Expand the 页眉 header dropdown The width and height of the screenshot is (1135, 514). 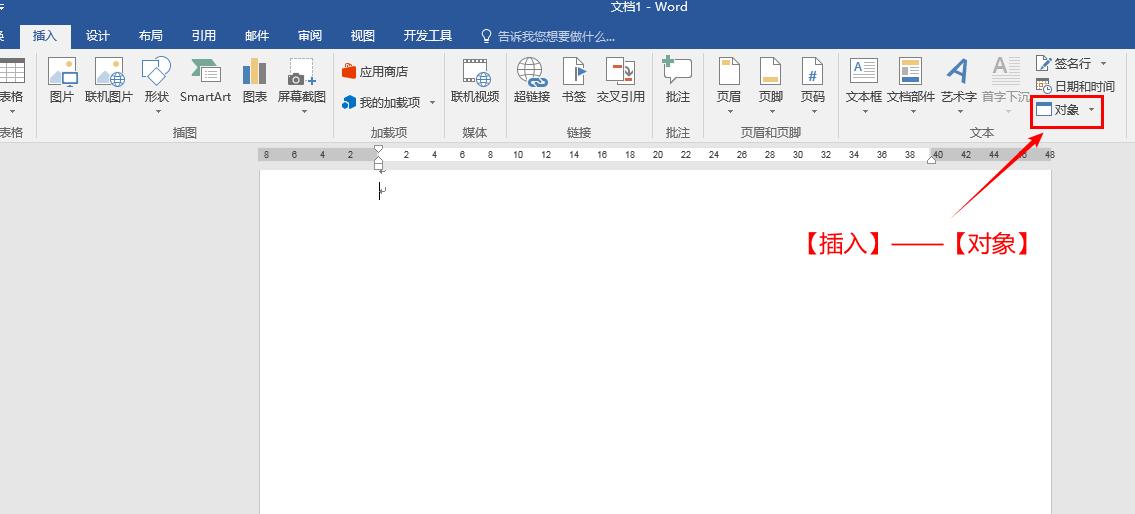point(729,111)
